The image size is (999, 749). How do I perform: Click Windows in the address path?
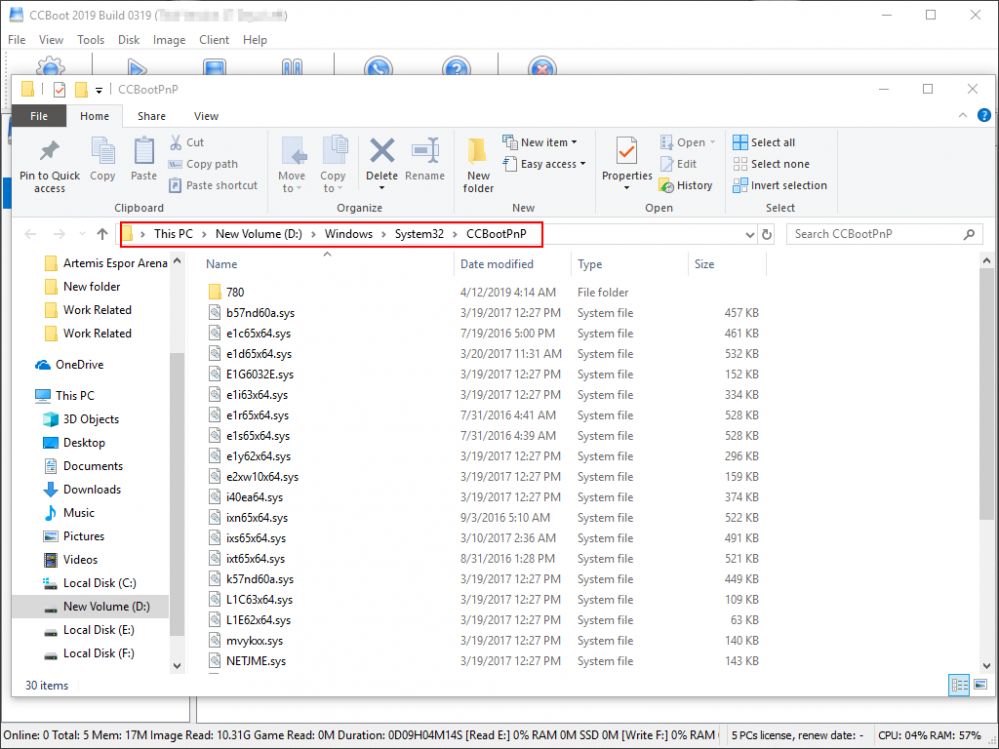tap(349, 234)
